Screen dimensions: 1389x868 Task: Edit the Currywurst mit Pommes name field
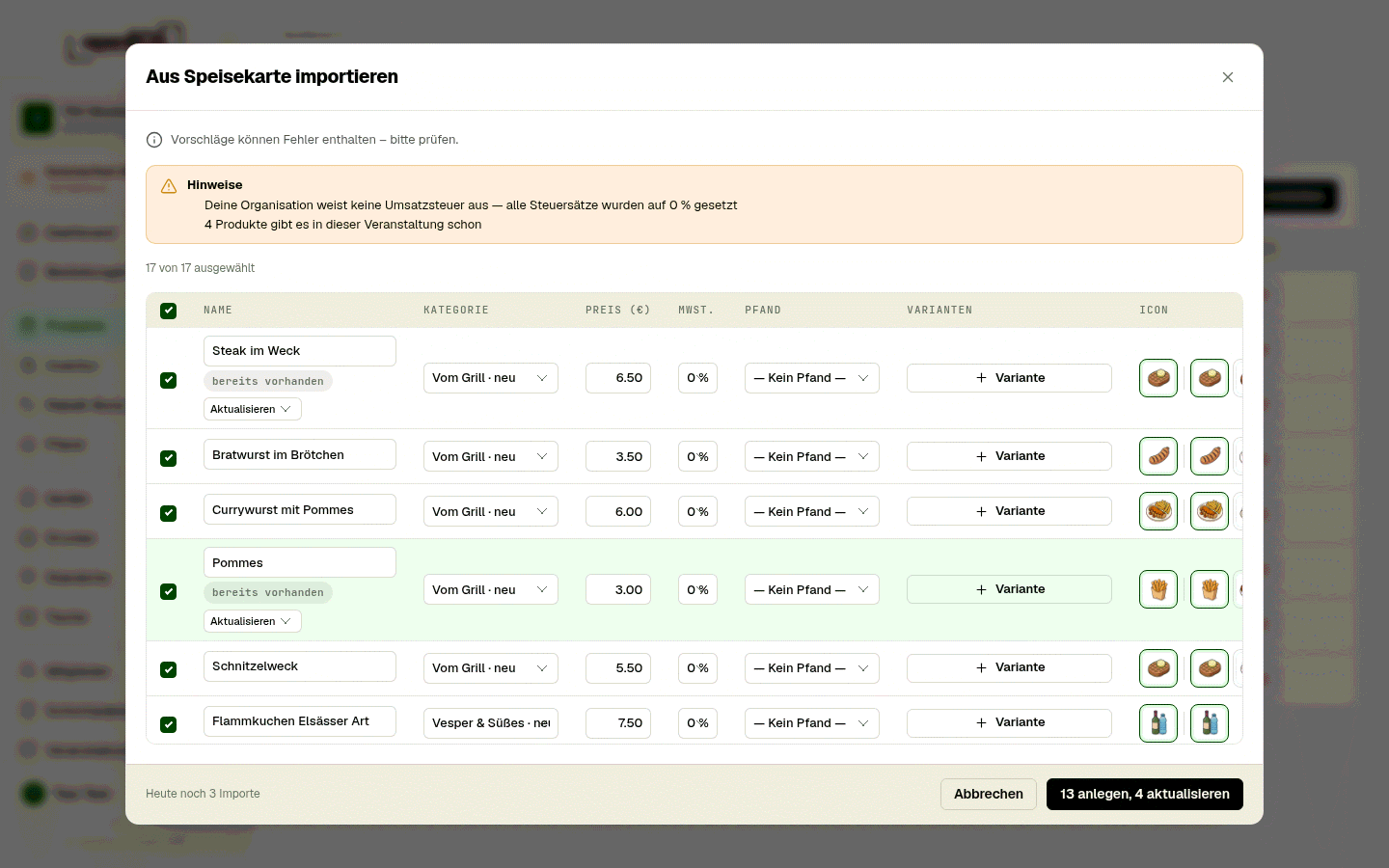click(x=300, y=509)
